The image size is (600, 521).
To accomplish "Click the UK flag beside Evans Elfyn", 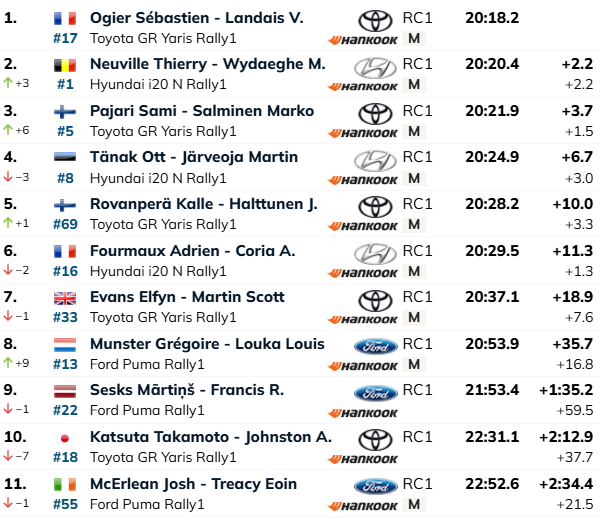I will [65, 298].
